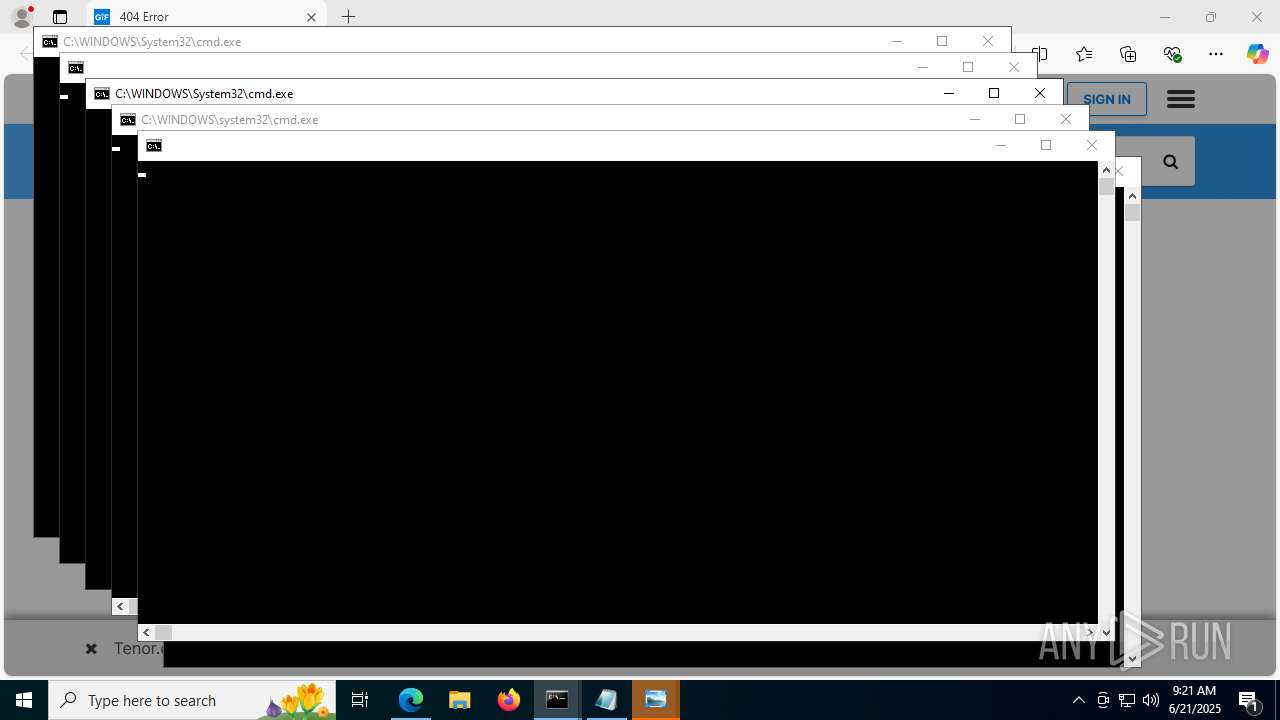Open the clock showing 9:21 AM

pos(1196,700)
